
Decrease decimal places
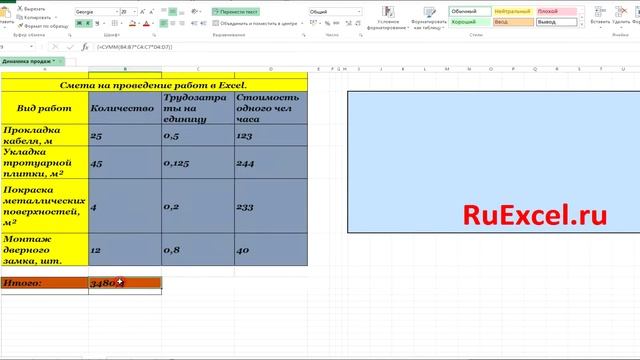coord(358,23)
